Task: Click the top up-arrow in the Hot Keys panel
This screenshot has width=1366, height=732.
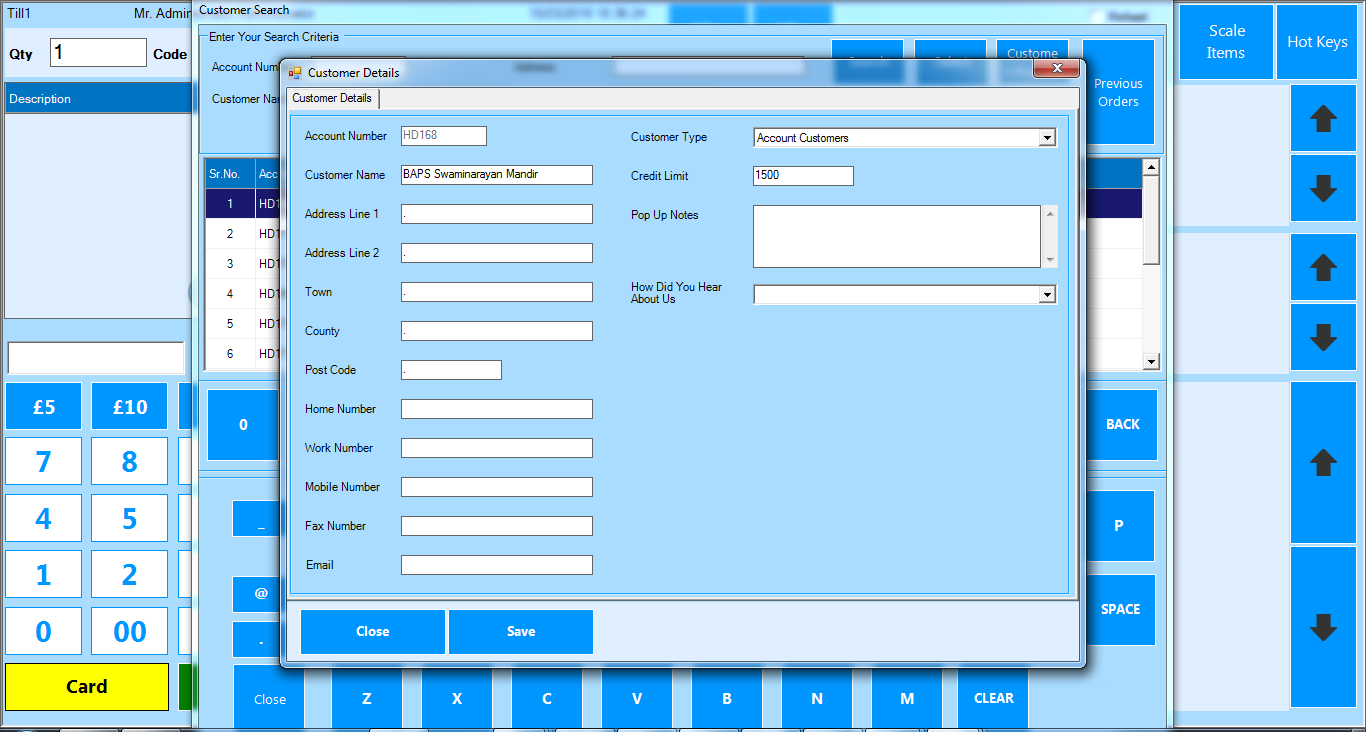Action: (1322, 118)
